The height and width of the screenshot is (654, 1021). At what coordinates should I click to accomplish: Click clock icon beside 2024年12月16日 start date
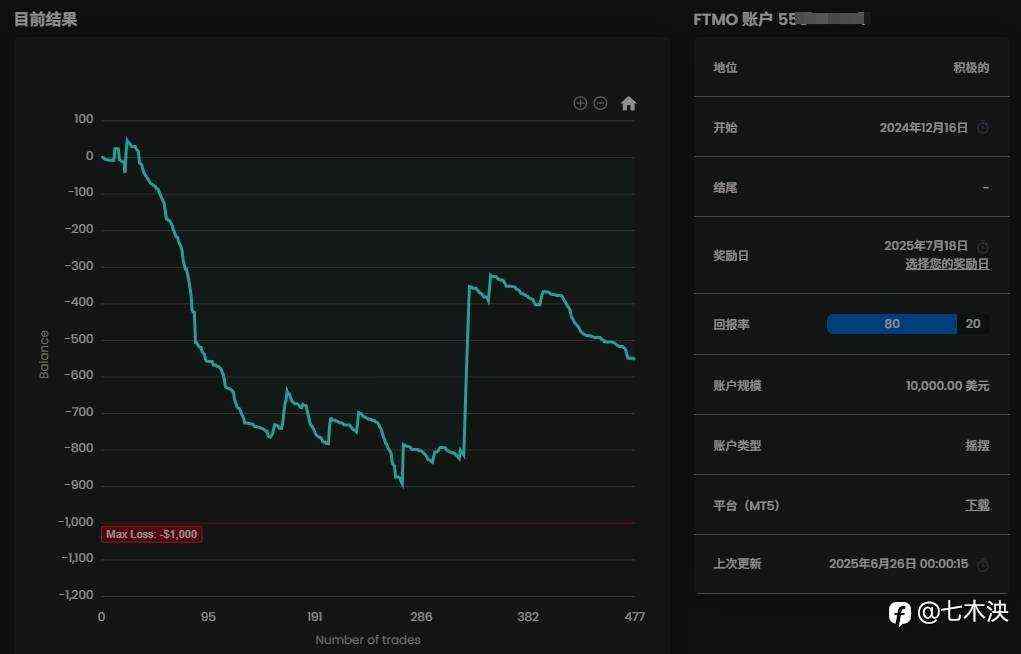[983, 128]
